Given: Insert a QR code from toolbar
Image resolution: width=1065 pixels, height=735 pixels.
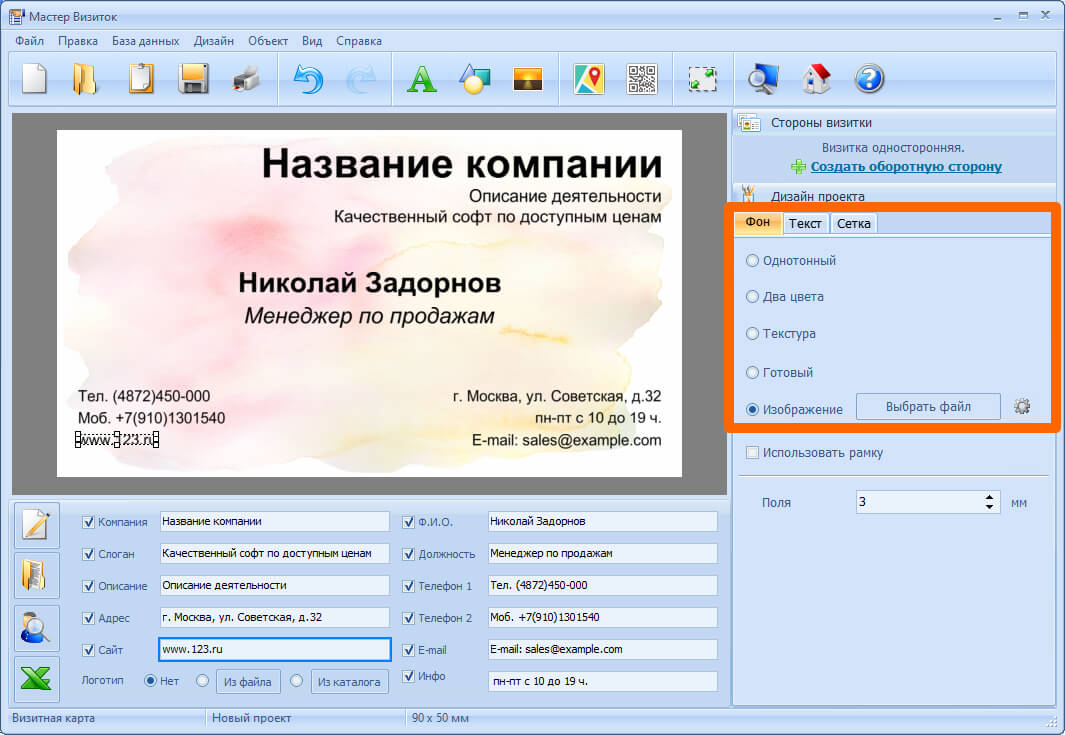Looking at the screenshot, I should [x=641, y=79].
